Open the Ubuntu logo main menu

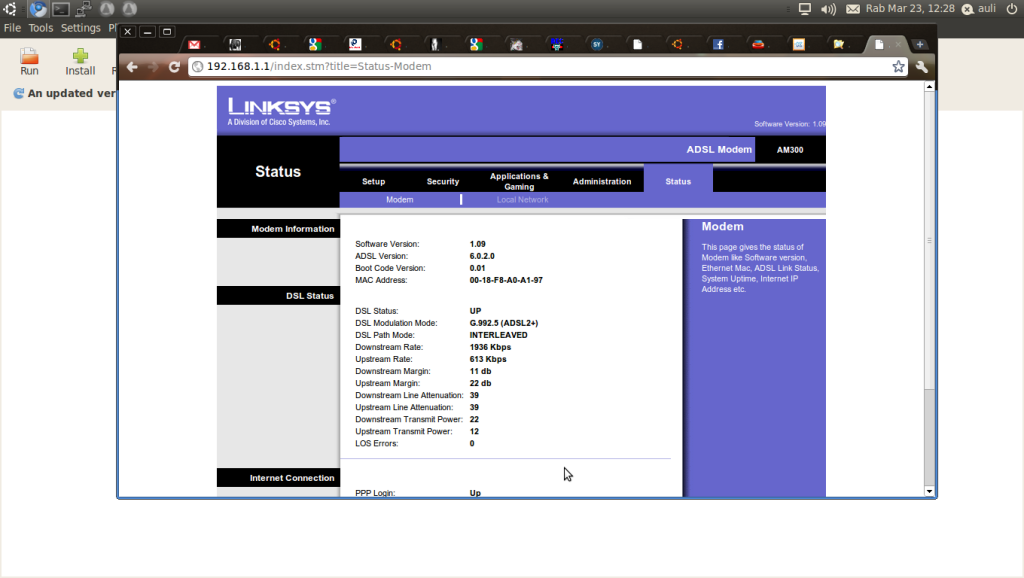(10, 8)
